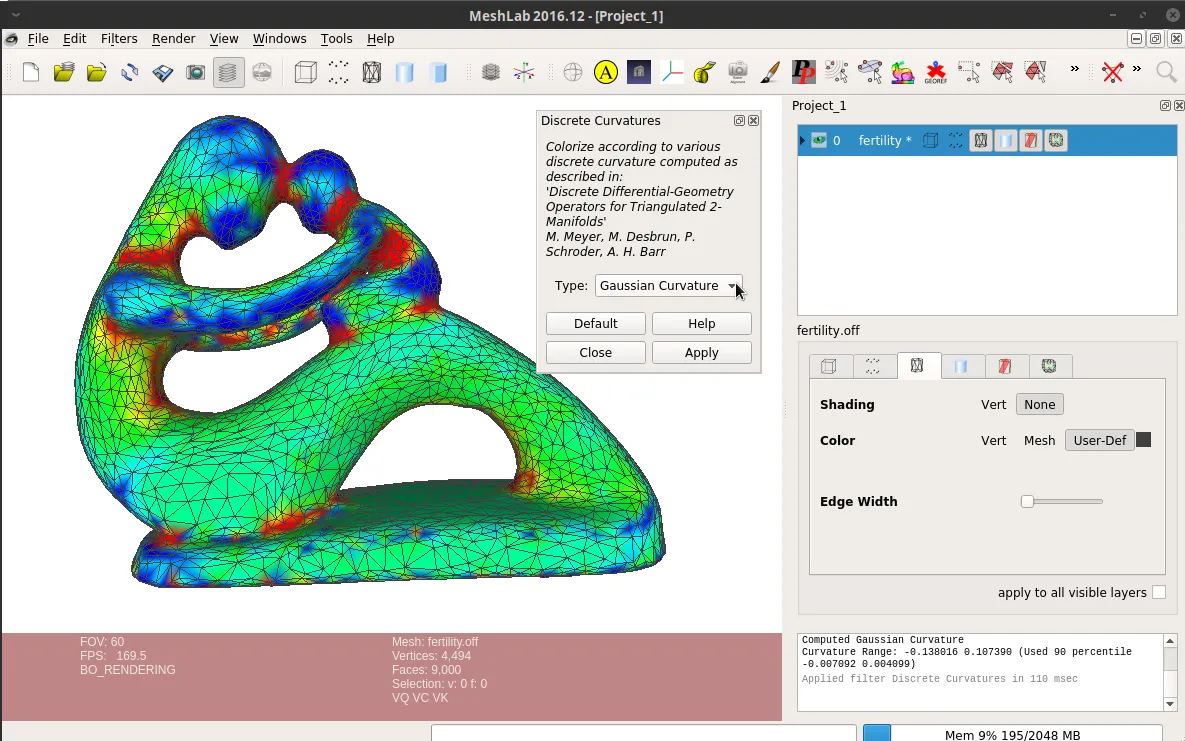Activate select faces in rectangle tool
This screenshot has height=741, width=1185.
point(1002,73)
